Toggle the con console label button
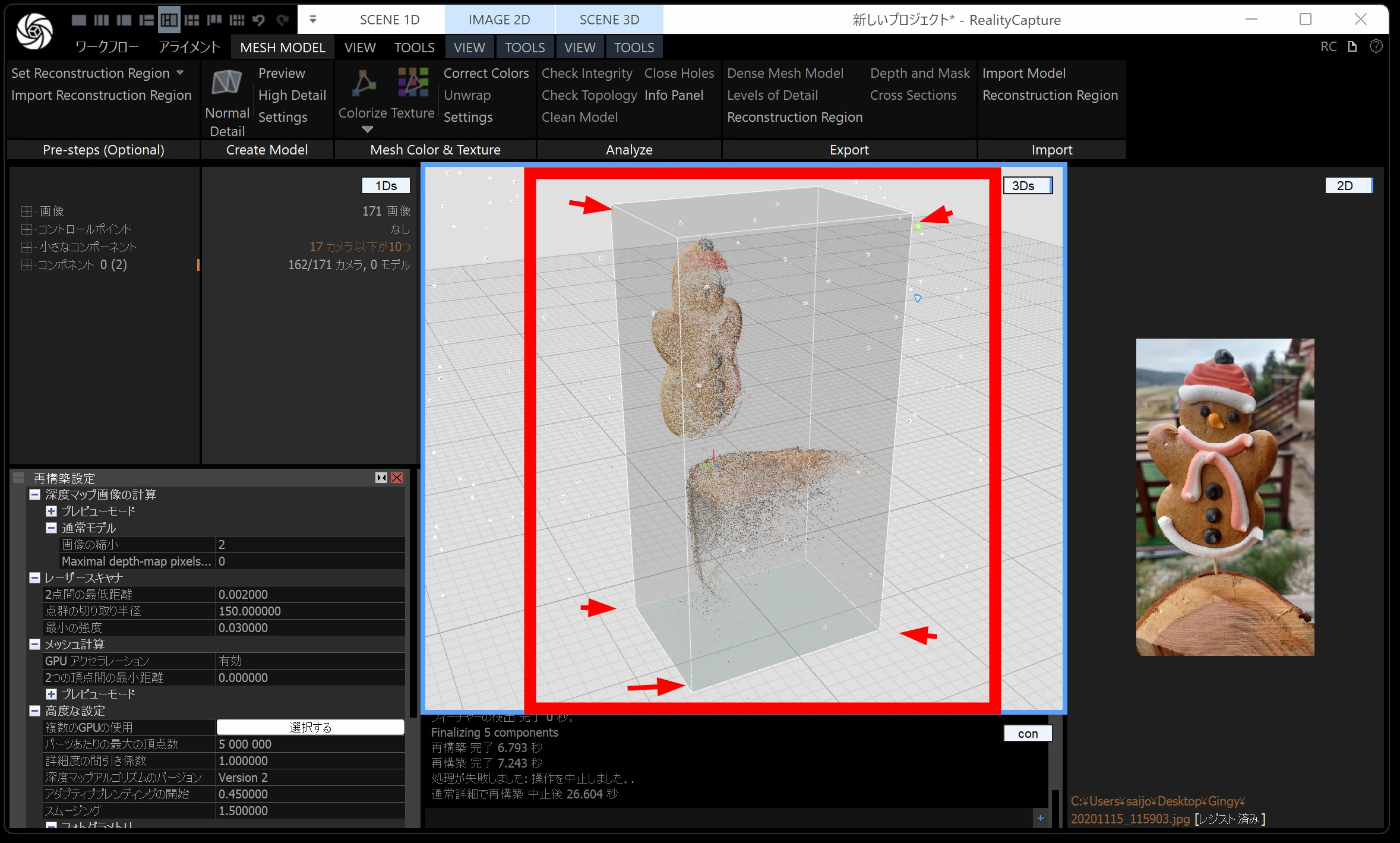The image size is (1400, 843). 1028,733
